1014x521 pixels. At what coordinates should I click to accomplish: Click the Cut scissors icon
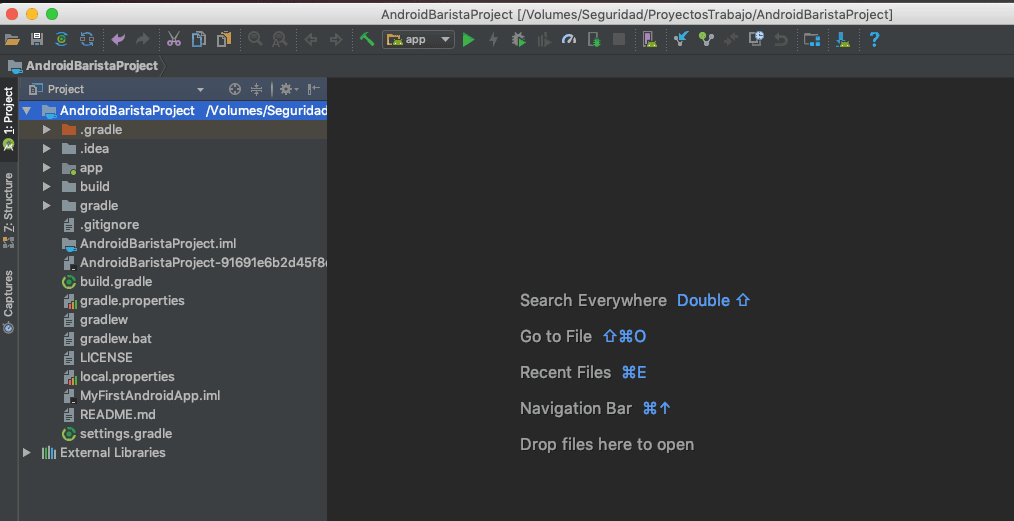pyautogui.click(x=174, y=39)
